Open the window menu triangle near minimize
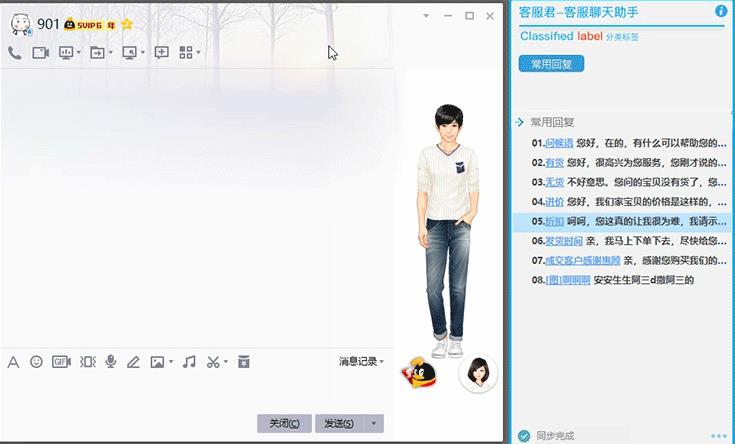The width and height of the screenshot is (735, 444). pos(426,16)
